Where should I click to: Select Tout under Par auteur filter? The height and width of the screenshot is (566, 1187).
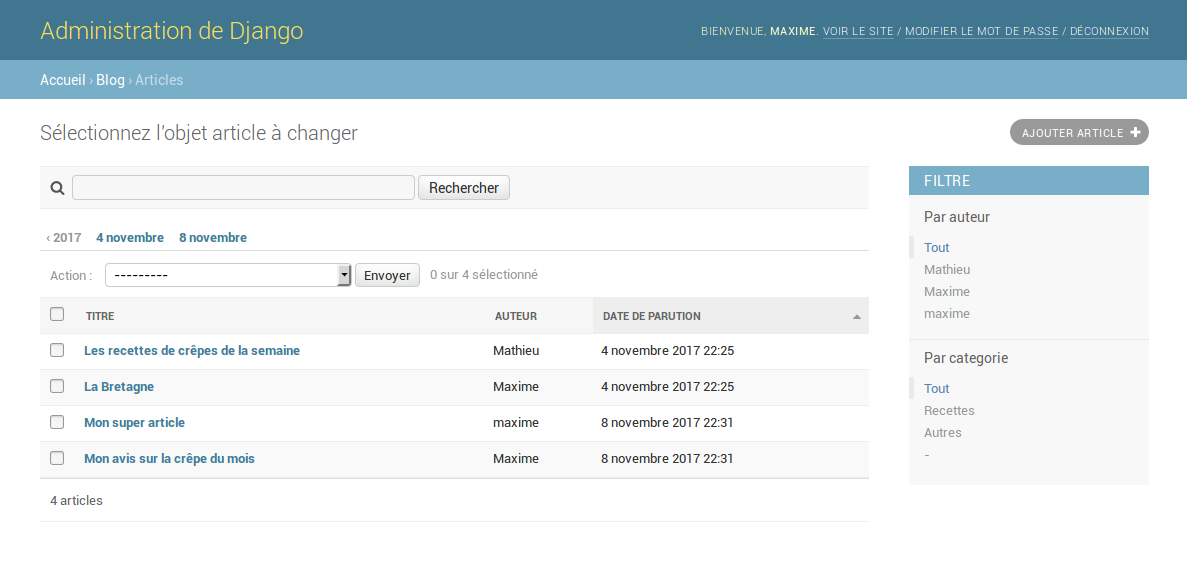coord(936,247)
